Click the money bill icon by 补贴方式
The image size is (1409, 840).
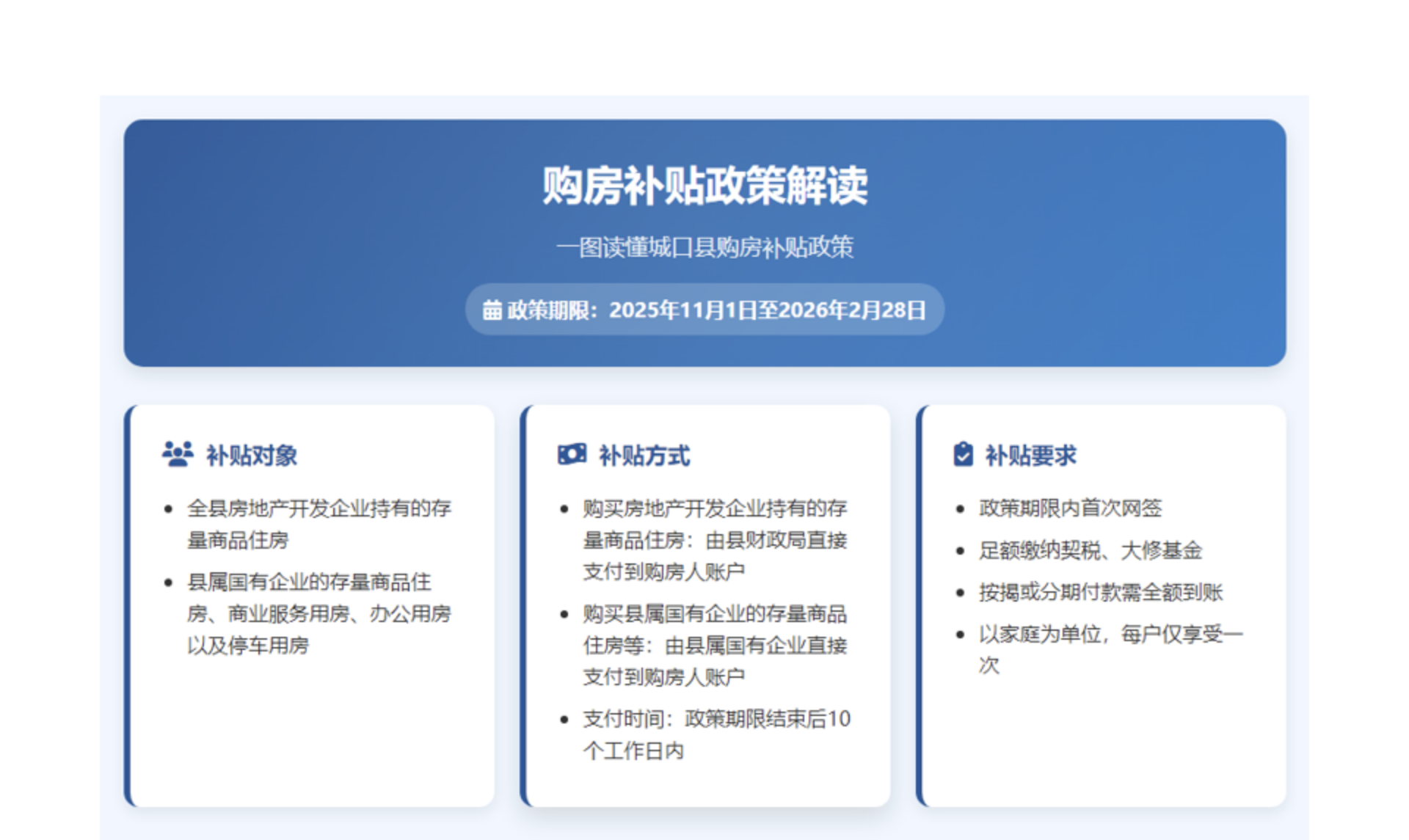[x=572, y=455]
